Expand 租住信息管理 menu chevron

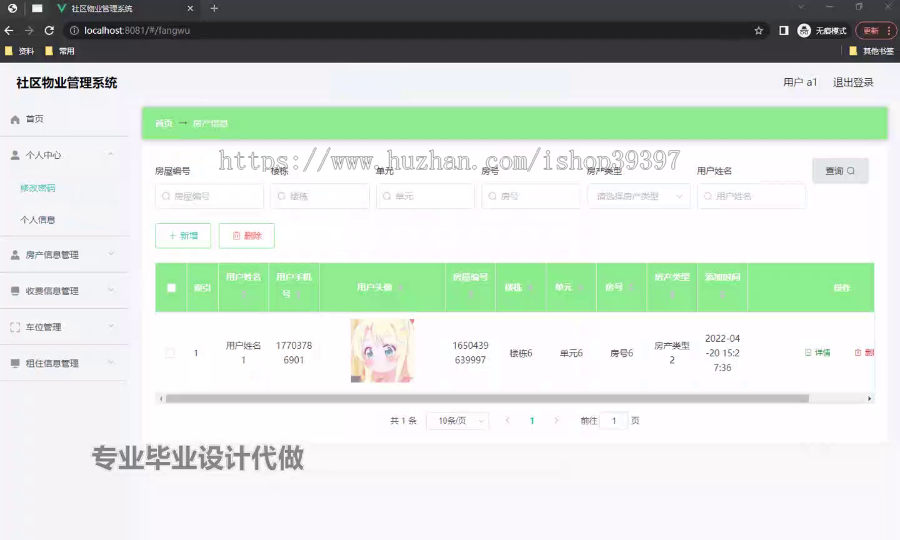point(111,362)
